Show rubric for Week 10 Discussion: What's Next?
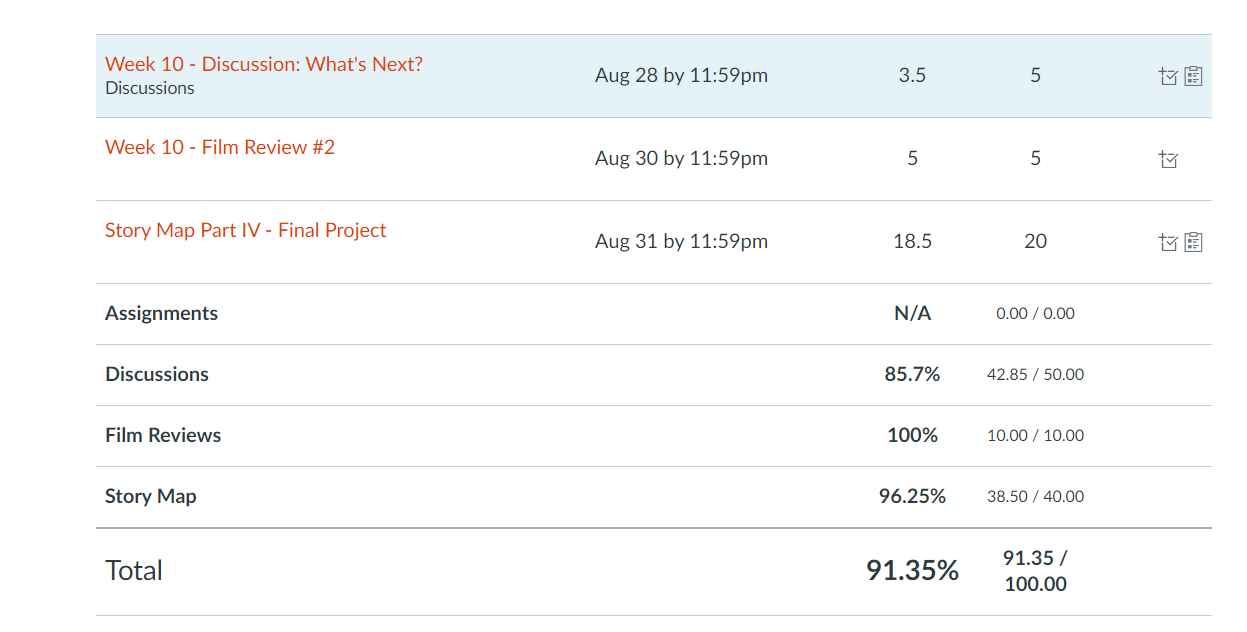Screen dimensions: 1247x632 1193,76
